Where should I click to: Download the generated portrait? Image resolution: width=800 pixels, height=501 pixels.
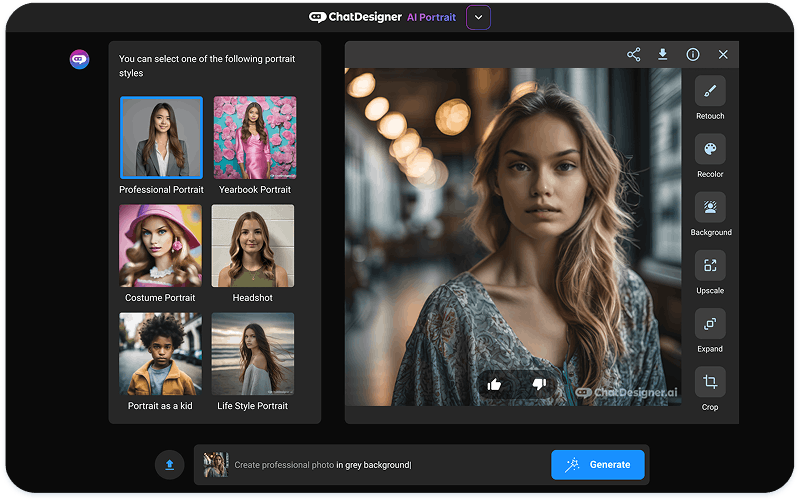point(662,54)
